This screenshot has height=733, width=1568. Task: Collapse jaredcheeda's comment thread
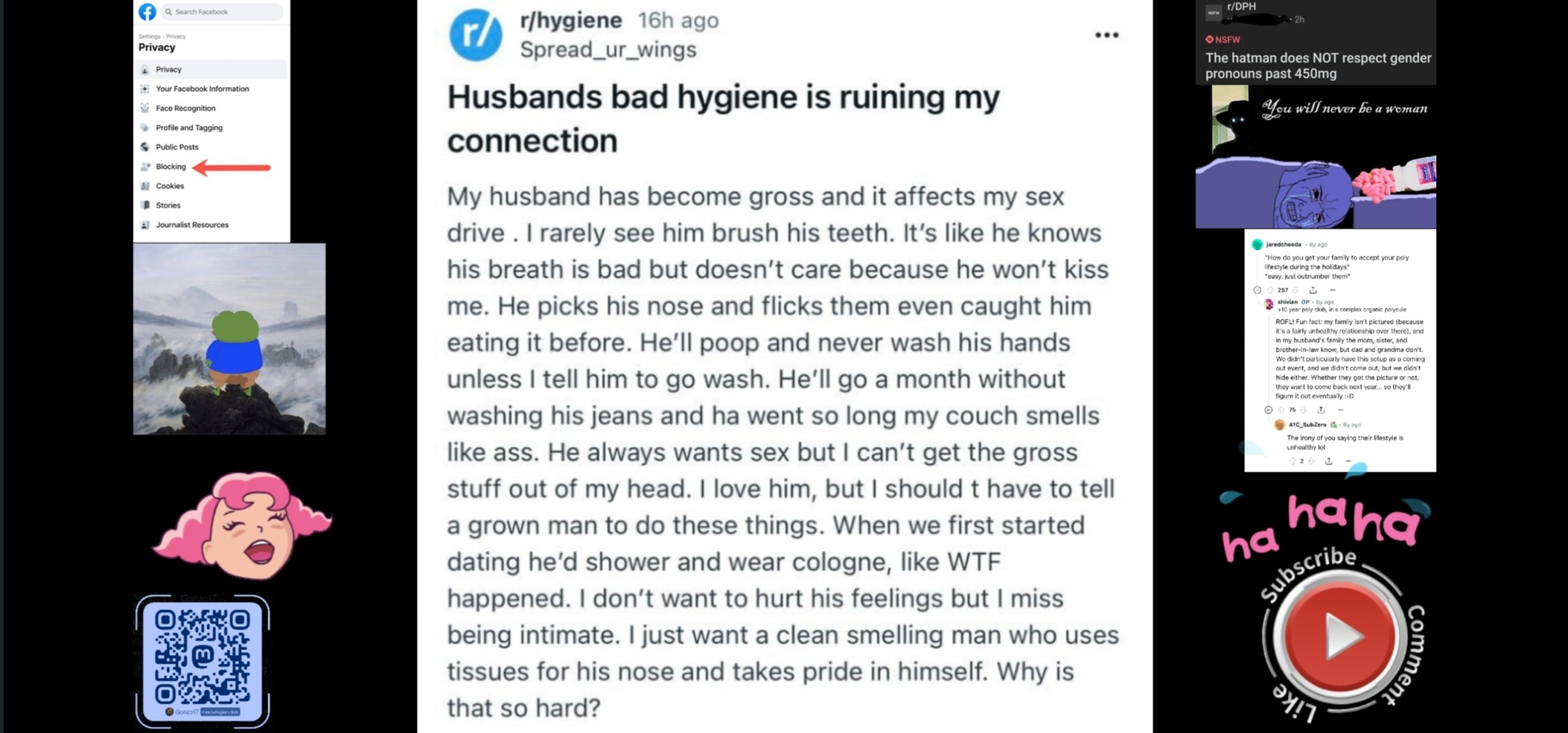tap(1257, 290)
